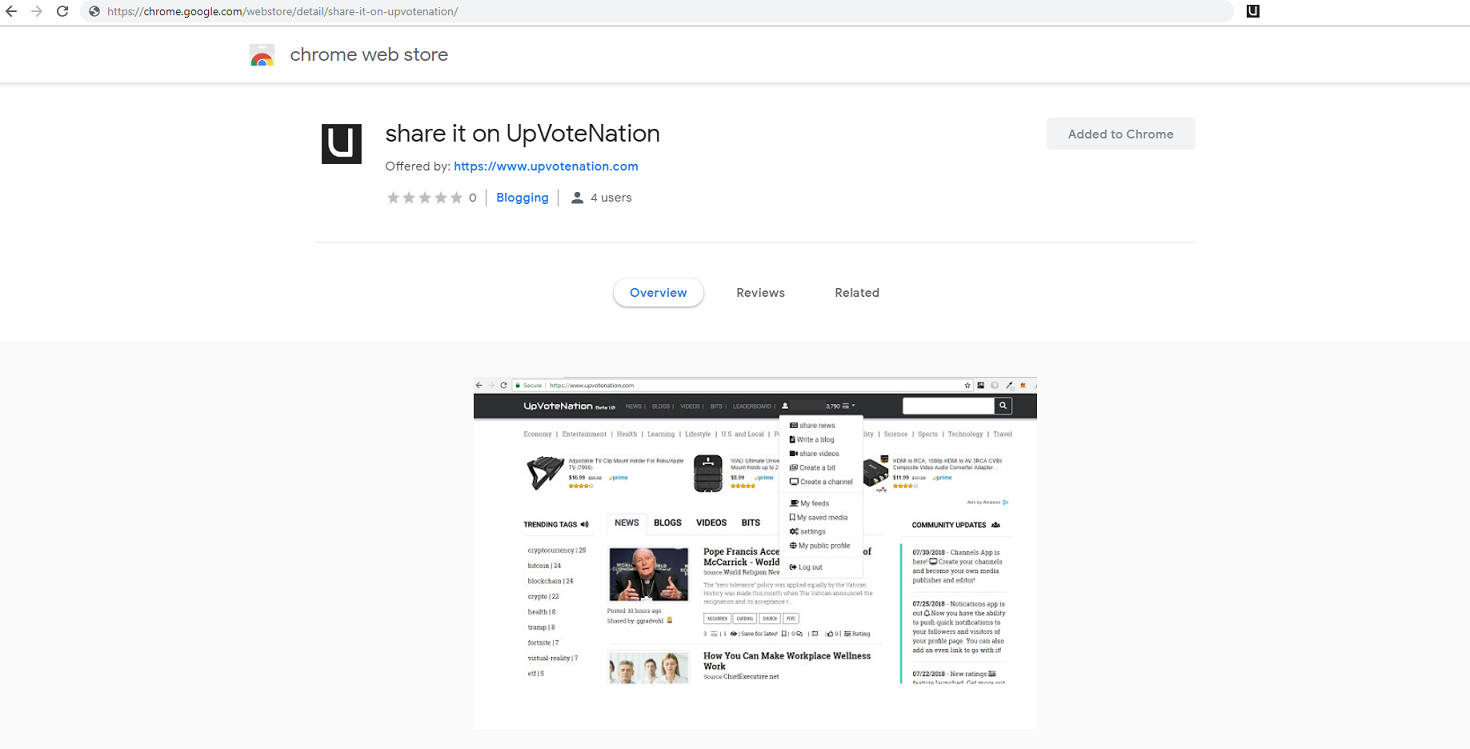Click the fifth star in the extension rating row
The height and width of the screenshot is (749, 1470).
coord(457,197)
